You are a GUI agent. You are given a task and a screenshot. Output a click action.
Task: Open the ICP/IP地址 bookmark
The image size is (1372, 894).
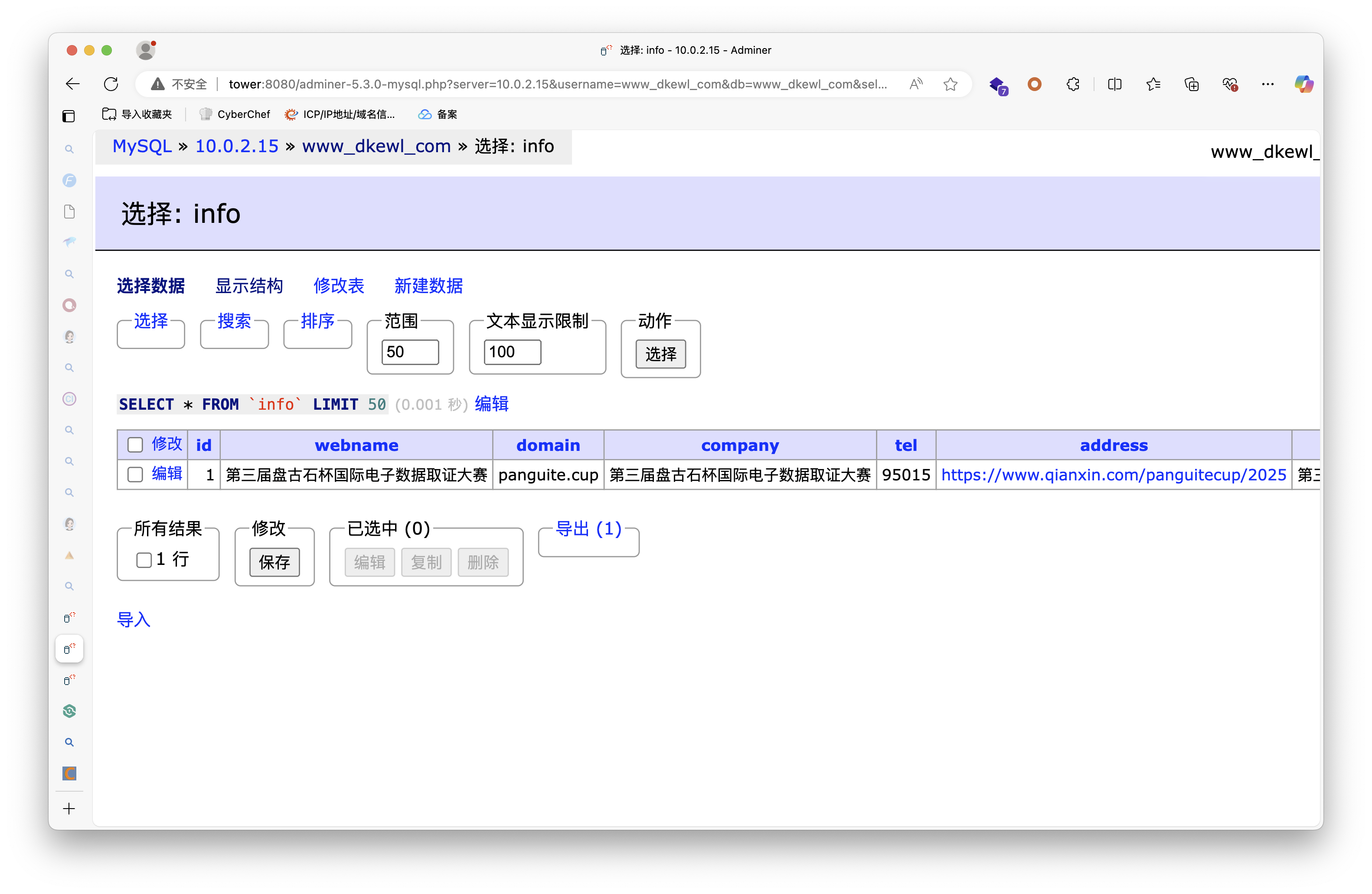coord(340,114)
